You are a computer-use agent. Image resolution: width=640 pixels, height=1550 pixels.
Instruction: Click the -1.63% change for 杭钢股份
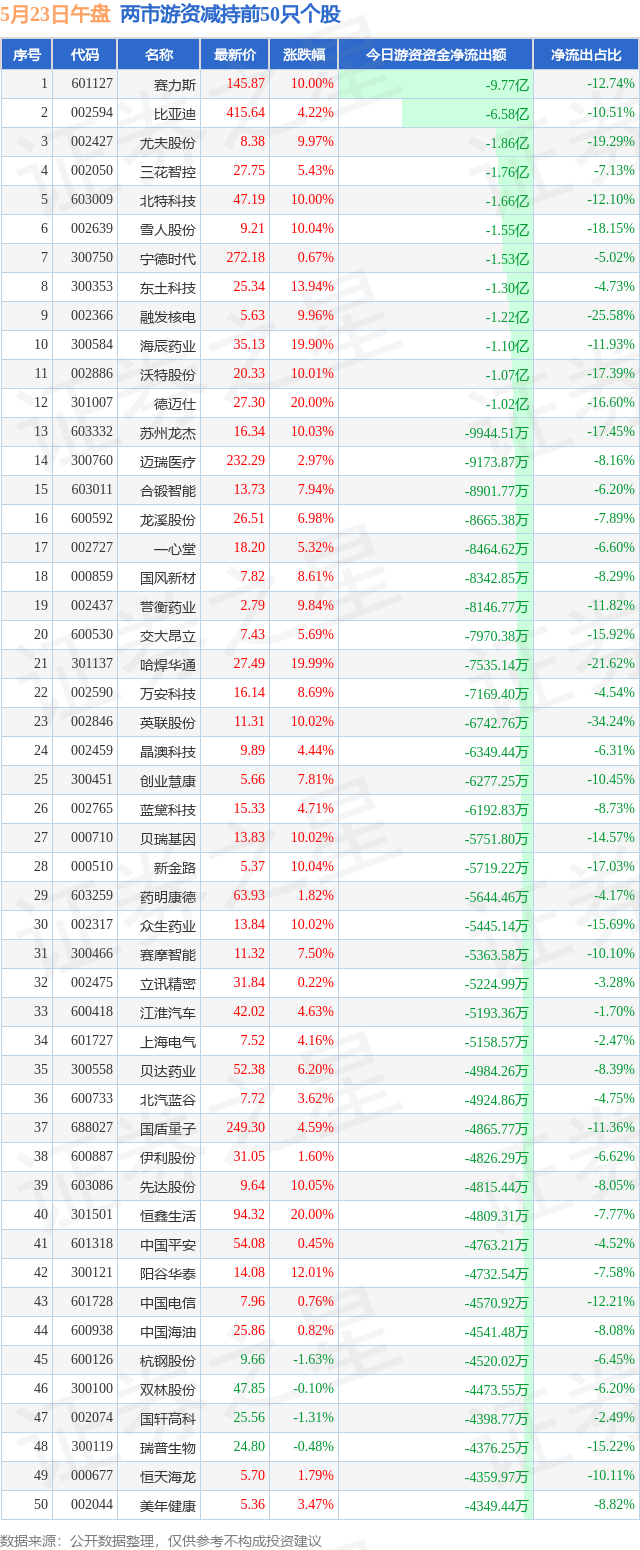click(x=314, y=1360)
